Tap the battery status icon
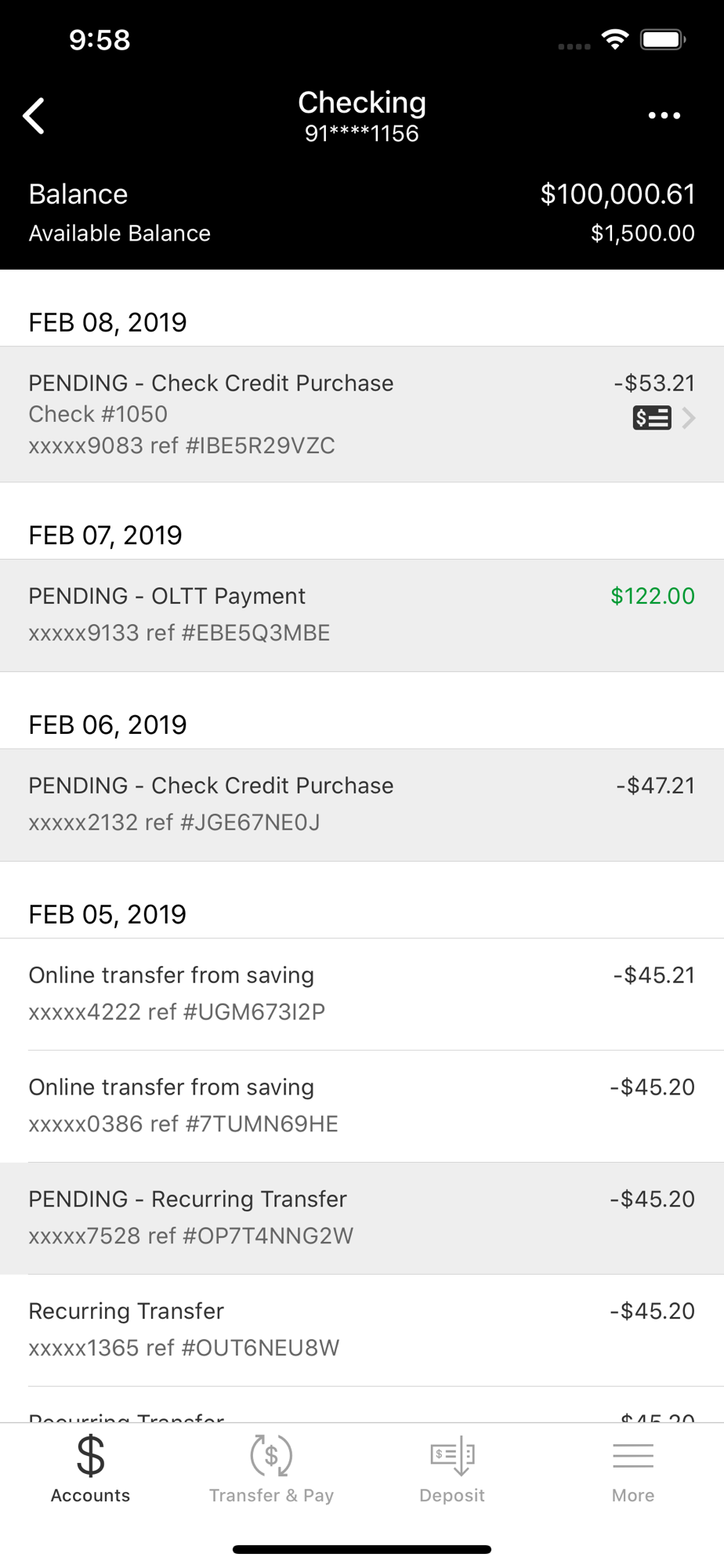Screen dimensions: 724x1568 point(663,40)
